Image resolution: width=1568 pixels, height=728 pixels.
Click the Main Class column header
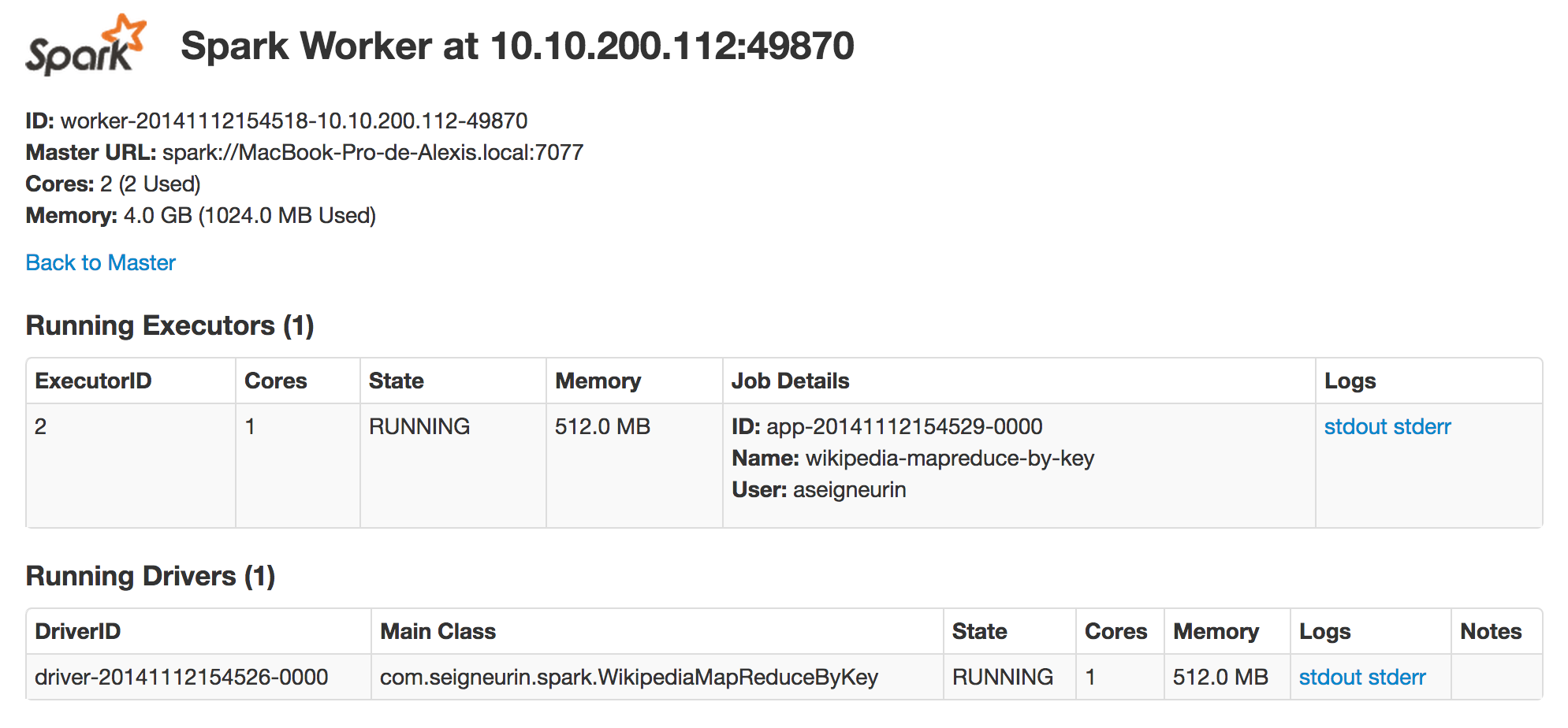pyautogui.click(x=438, y=631)
